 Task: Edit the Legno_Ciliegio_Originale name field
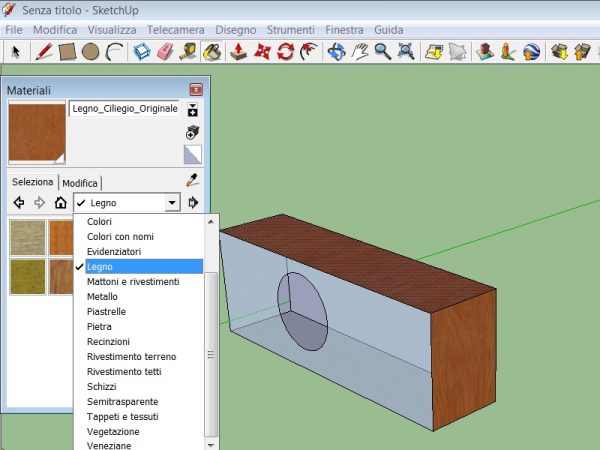[124, 109]
